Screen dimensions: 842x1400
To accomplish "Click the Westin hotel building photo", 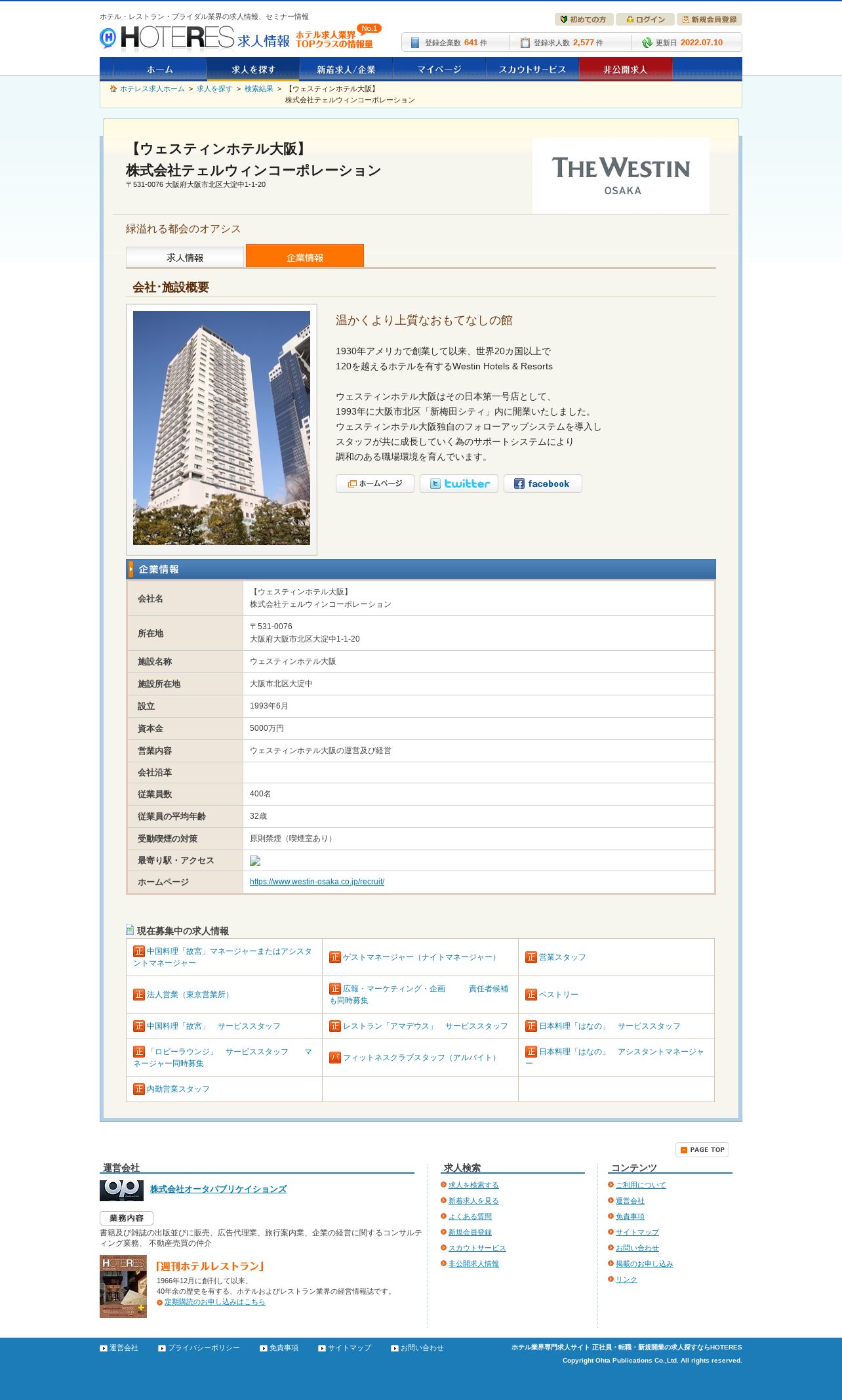I will (x=222, y=428).
